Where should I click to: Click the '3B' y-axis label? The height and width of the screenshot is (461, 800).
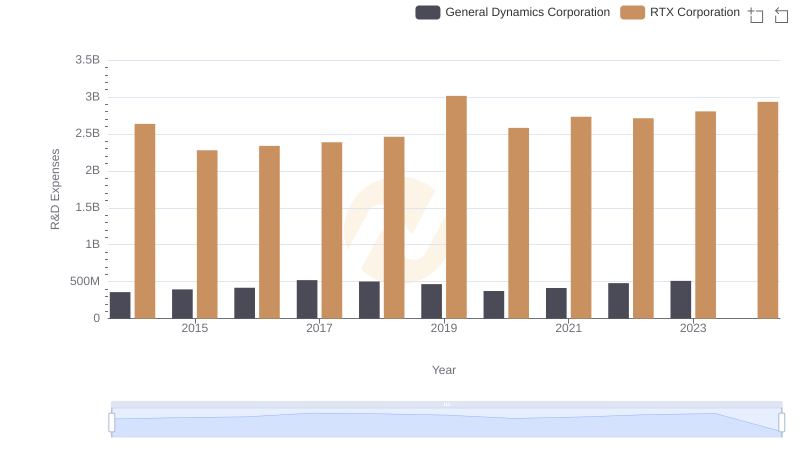[93, 97]
